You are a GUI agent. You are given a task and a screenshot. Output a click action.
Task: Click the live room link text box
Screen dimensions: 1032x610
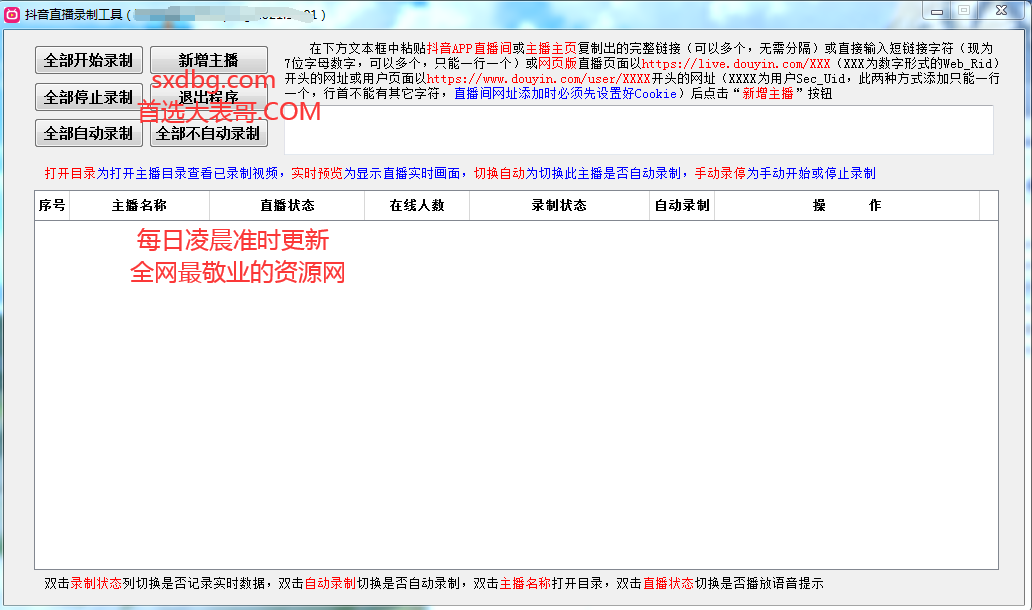pos(638,130)
